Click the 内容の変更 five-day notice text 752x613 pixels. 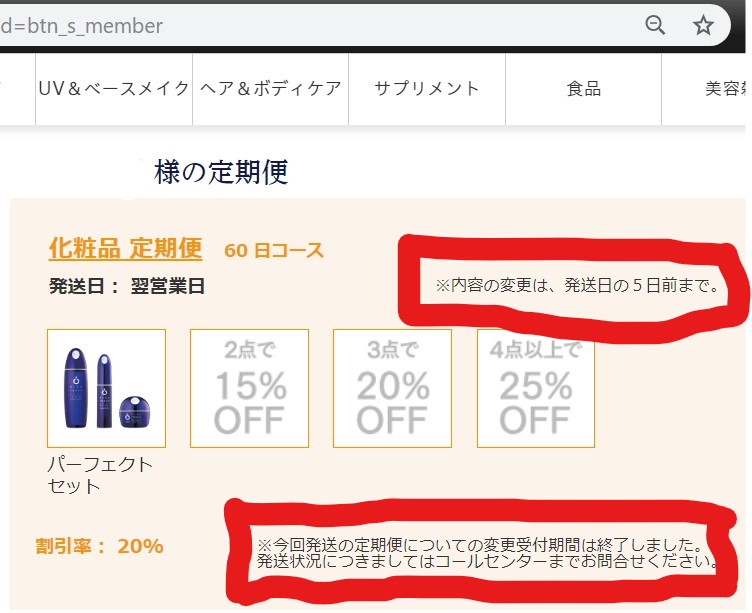578,286
